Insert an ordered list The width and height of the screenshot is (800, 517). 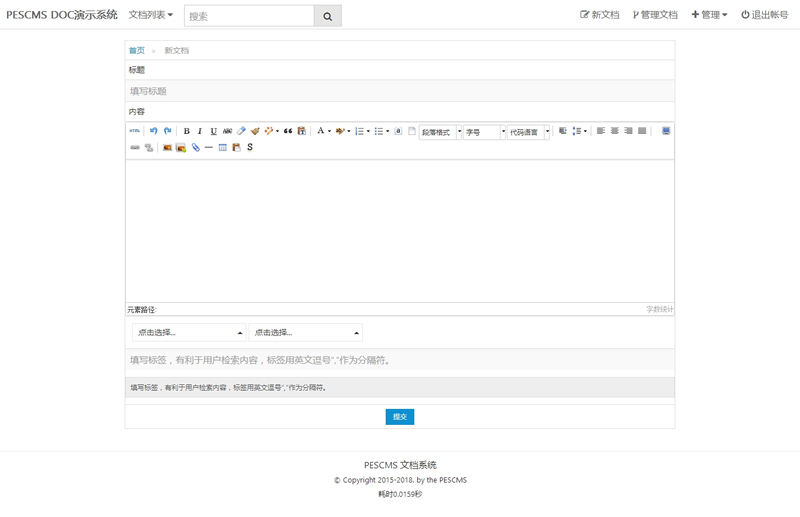(x=359, y=131)
